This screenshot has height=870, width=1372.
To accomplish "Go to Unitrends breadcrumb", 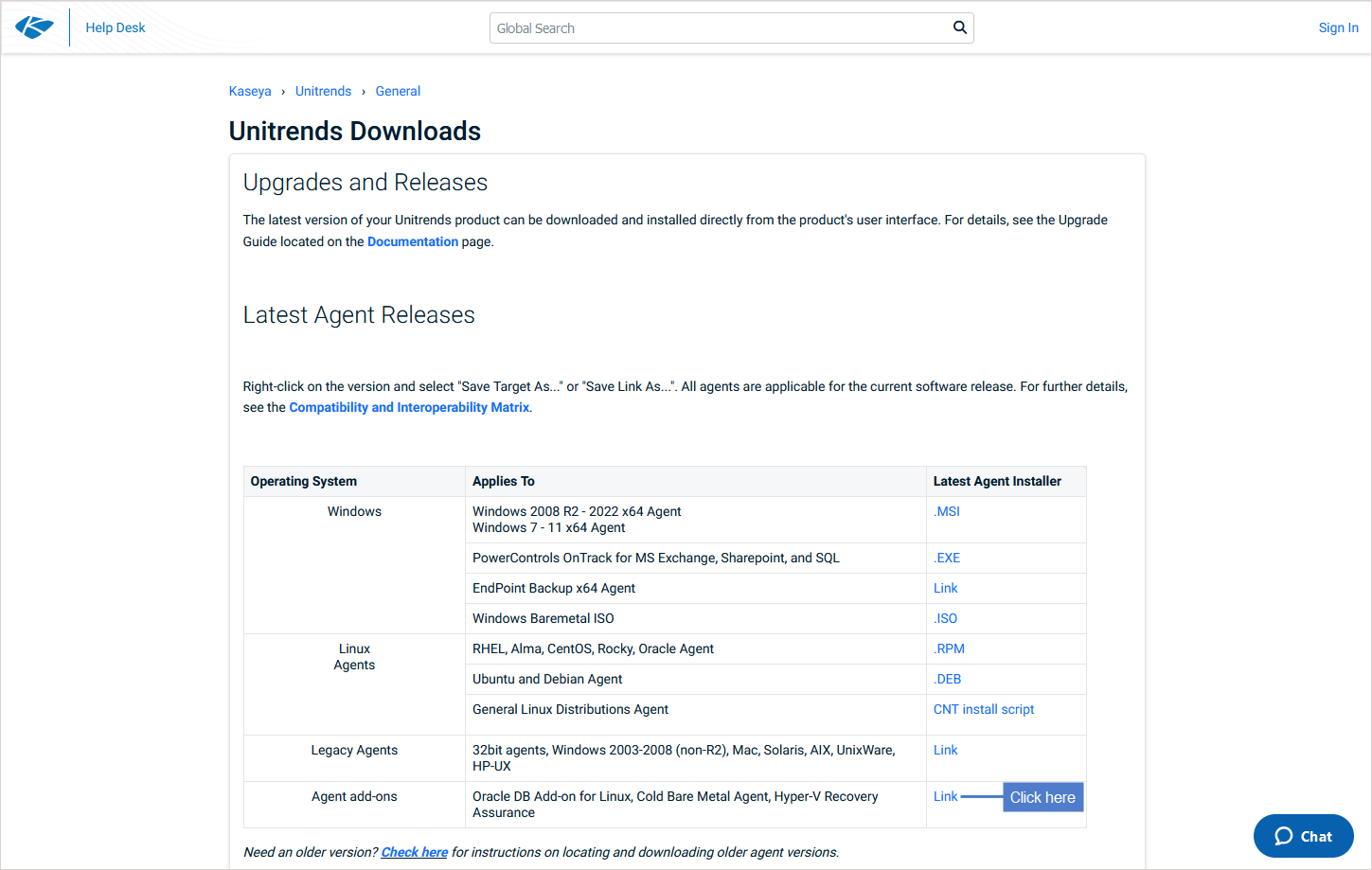I will pyautogui.click(x=323, y=91).
